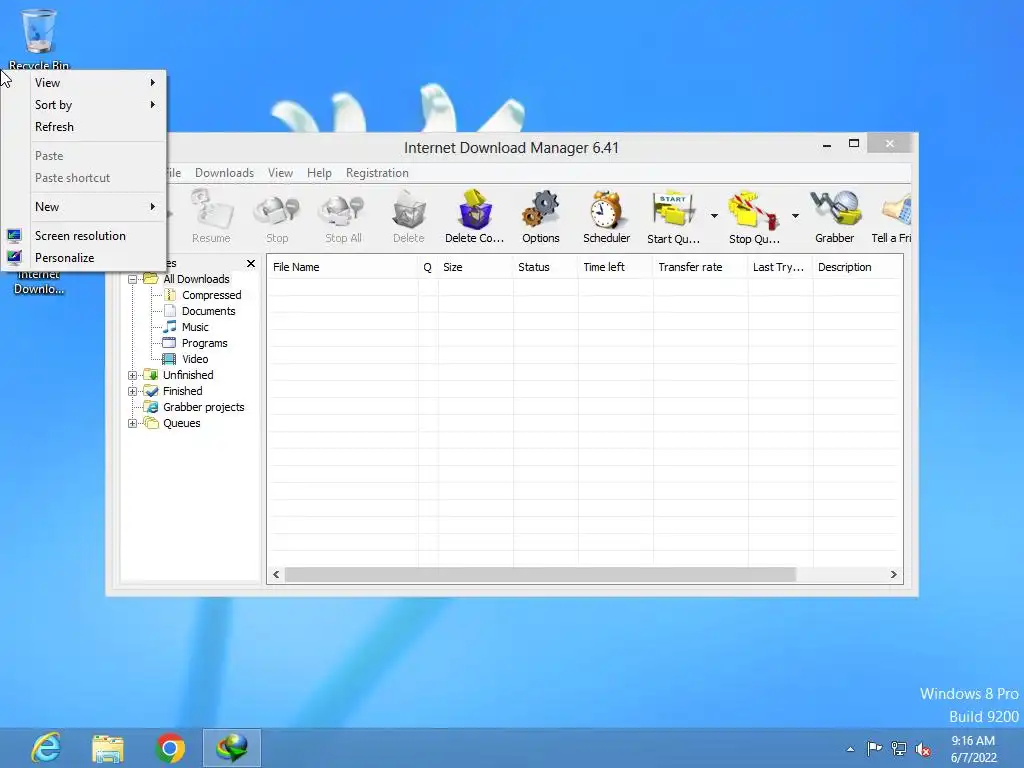Open the View menu in IDM menu bar
Image resolution: width=1024 pixels, height=768 pixels.
pos(280,172)
